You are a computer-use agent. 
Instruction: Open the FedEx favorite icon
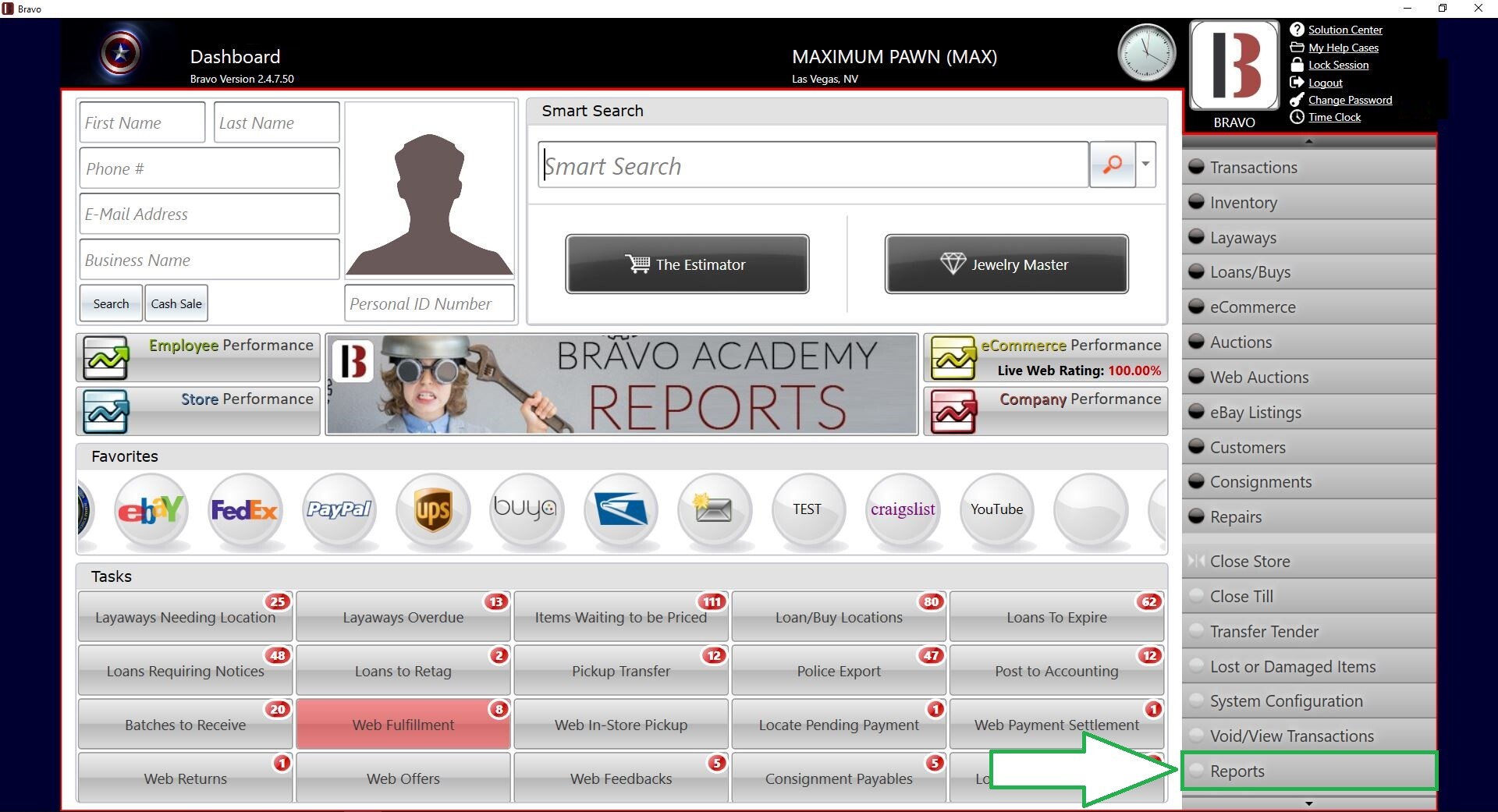245,510
